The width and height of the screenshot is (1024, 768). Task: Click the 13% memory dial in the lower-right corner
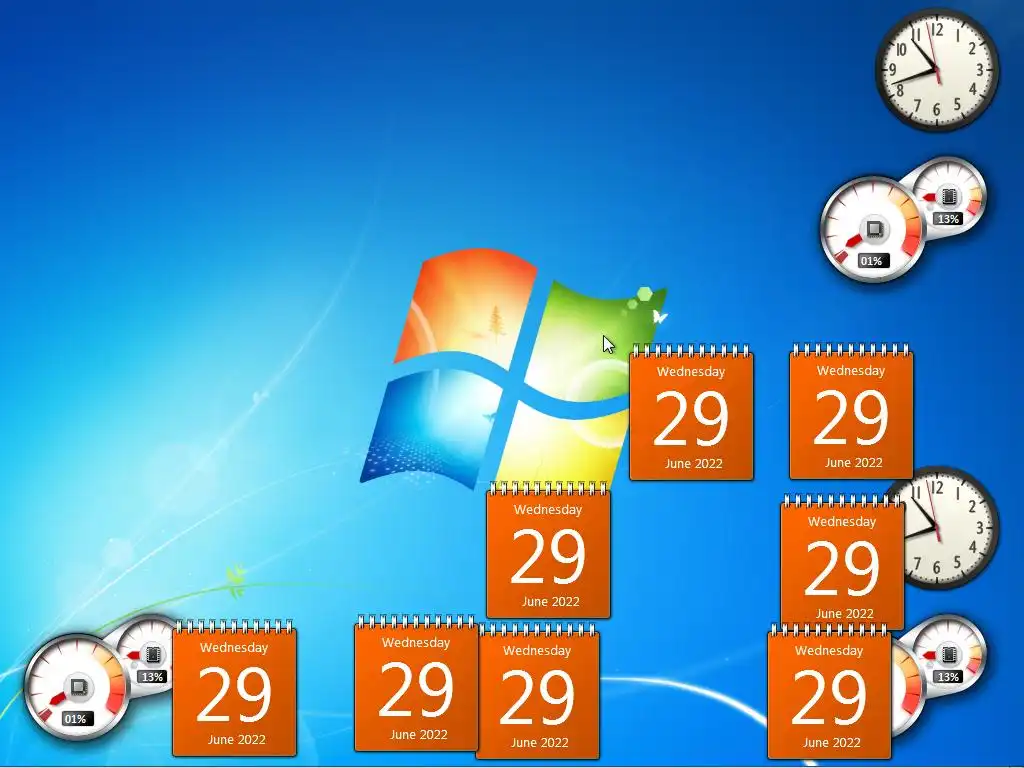[949, 653]
